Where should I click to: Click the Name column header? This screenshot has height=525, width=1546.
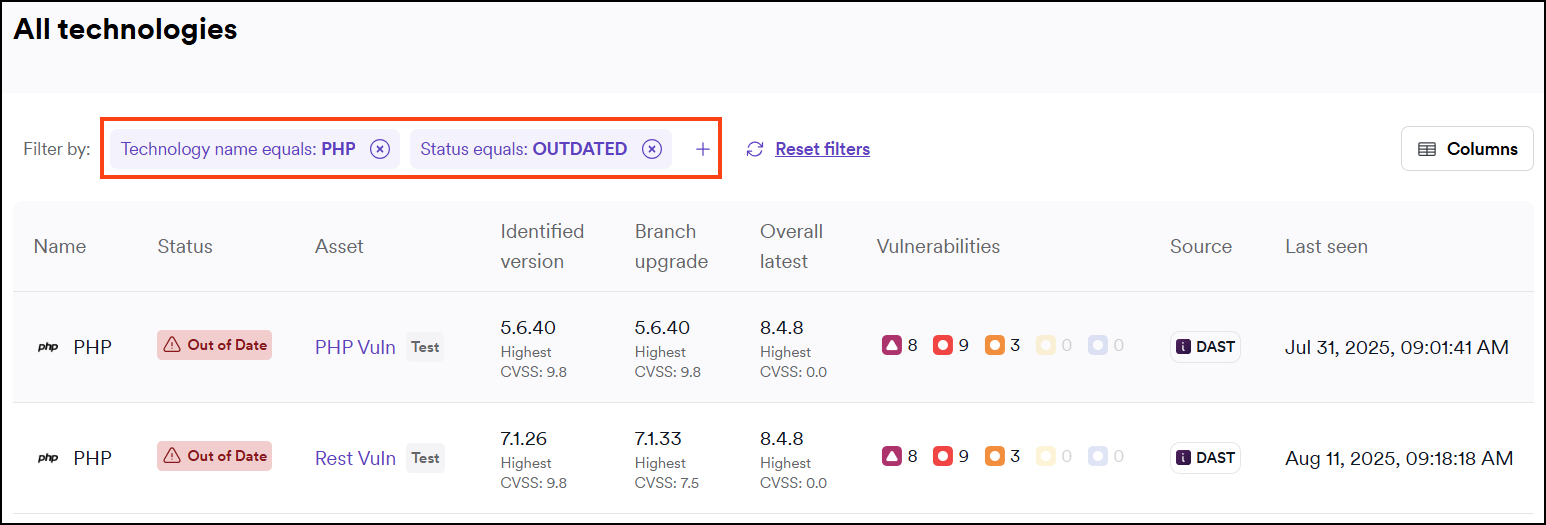(60, 246)
